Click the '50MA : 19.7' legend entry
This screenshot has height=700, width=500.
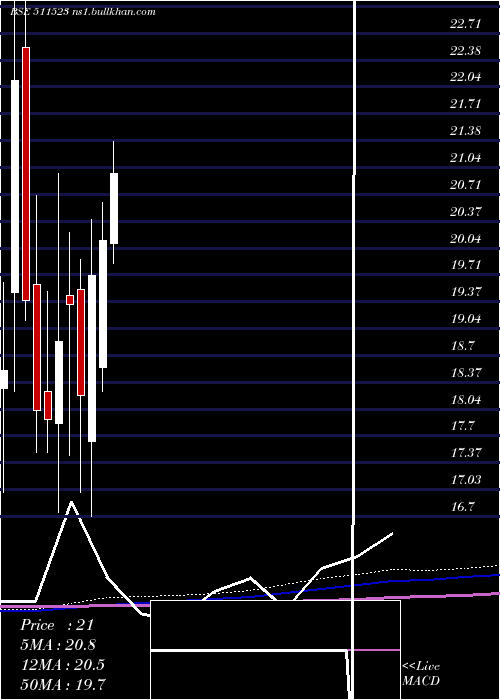pos(63,684)
